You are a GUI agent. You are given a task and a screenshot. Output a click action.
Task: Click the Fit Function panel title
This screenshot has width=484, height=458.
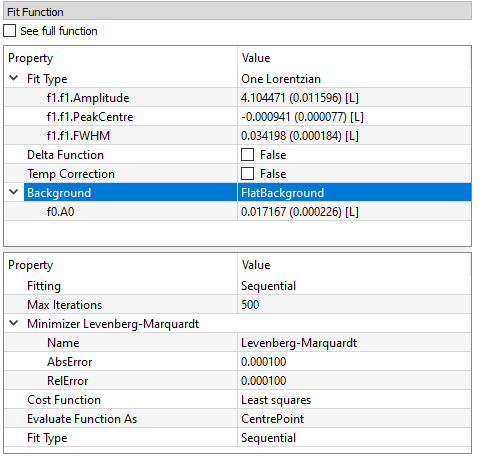coord(35,12)
